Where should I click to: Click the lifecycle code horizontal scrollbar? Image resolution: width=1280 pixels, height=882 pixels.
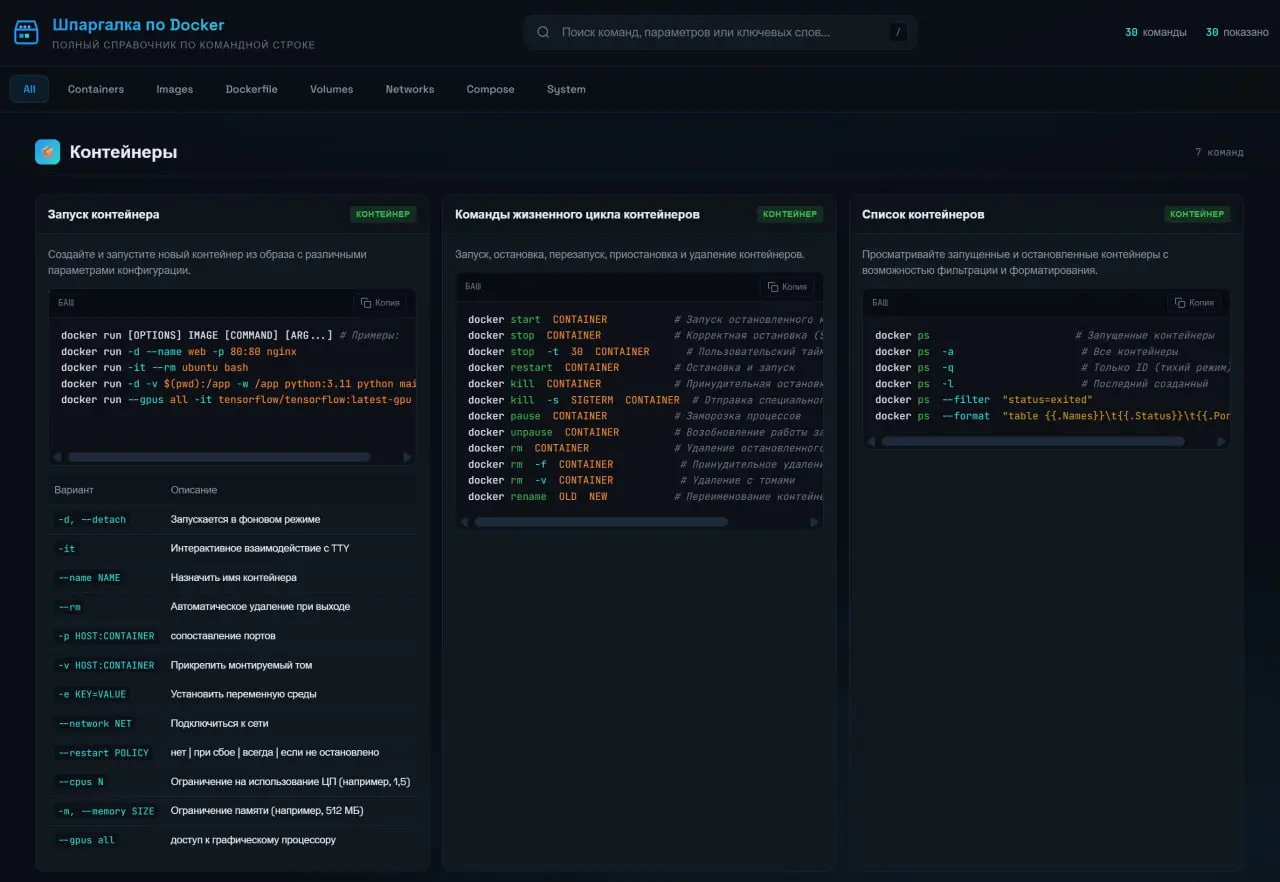tap(601, 522)
